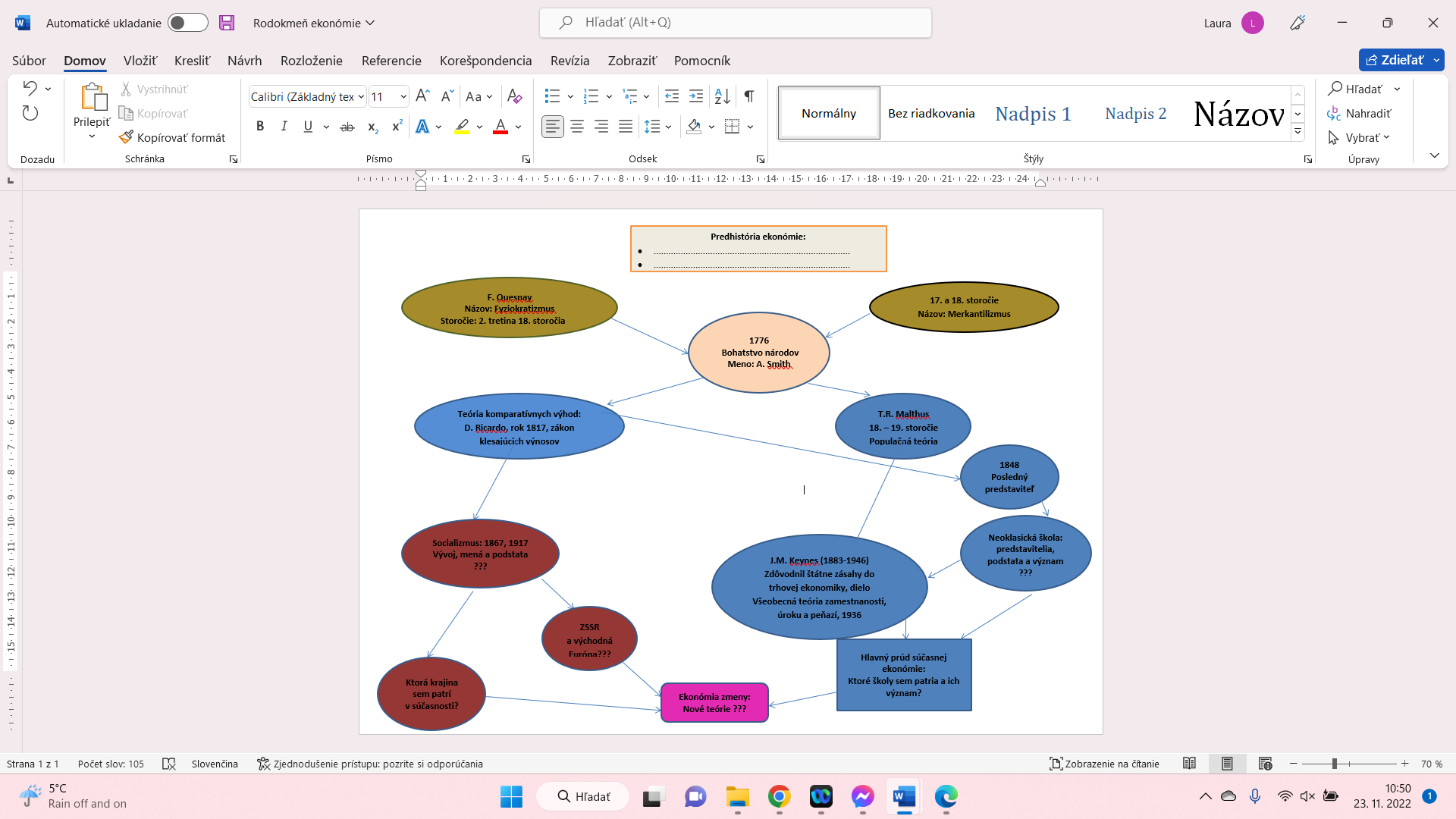
Task: Toggle bold formatting
Action: coord(260,127)
